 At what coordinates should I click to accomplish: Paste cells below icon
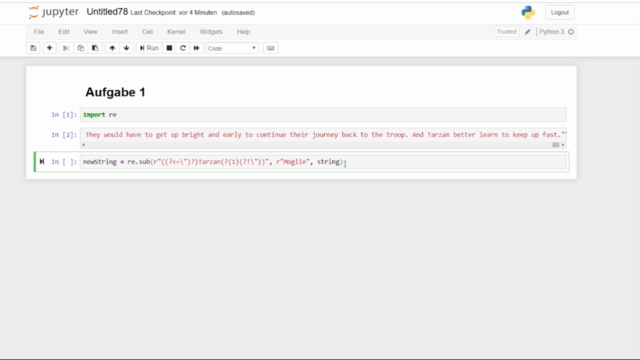(95, 48)
